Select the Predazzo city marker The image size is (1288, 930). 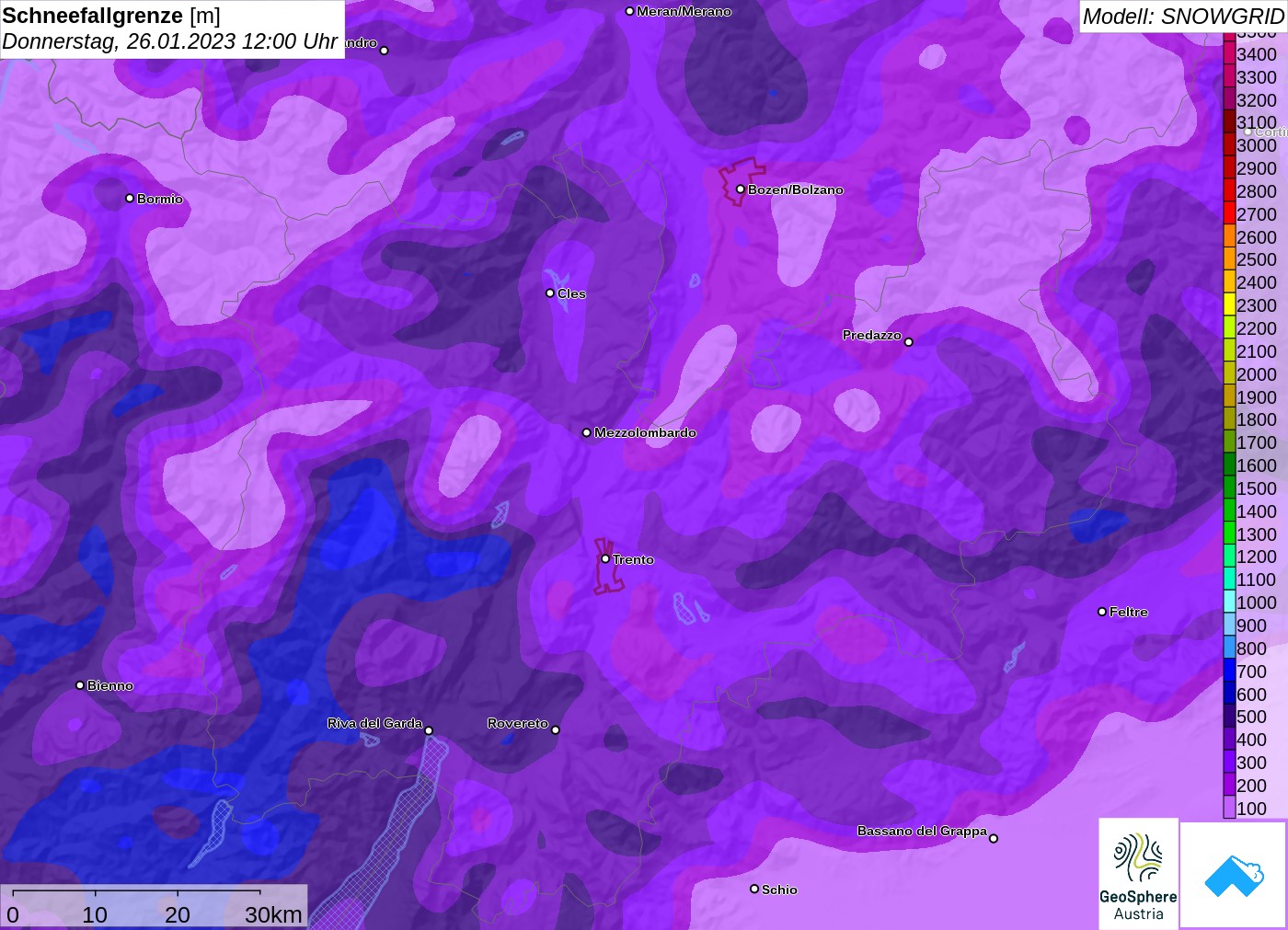click(x=908, y=342)
